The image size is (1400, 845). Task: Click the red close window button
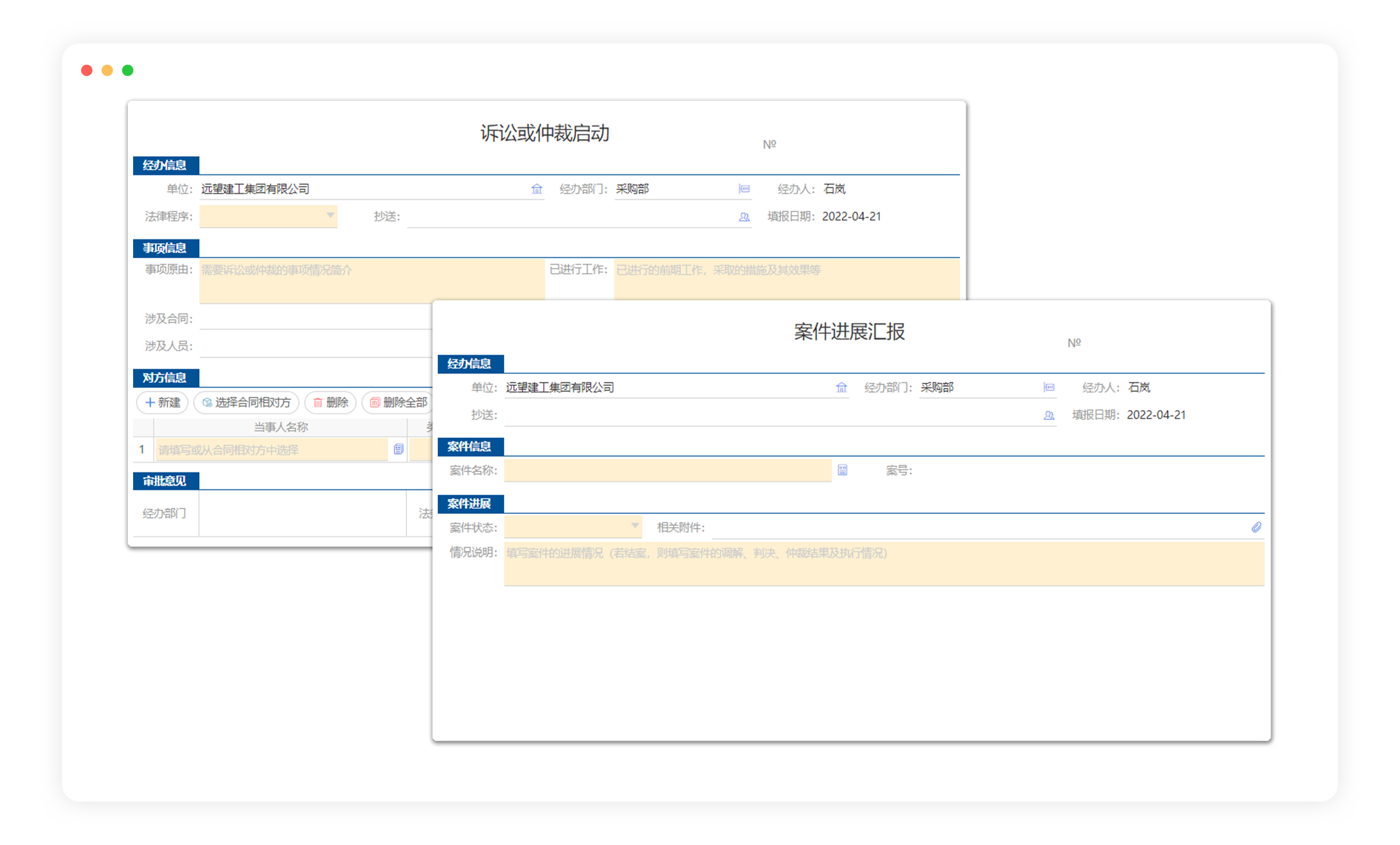click(x=87, y=71)
